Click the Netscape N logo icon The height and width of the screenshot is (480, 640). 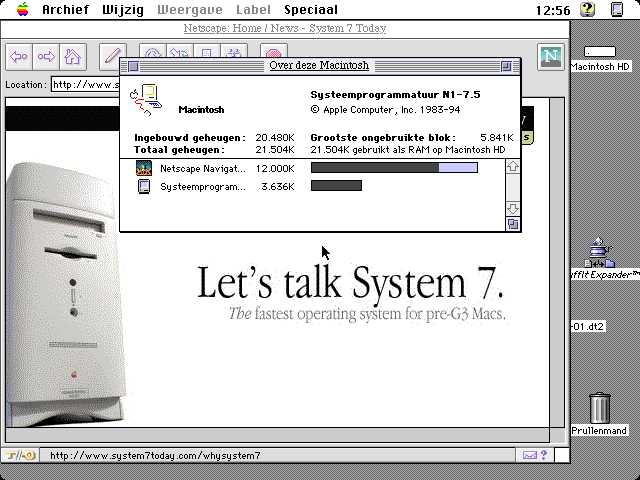[550, 56]
